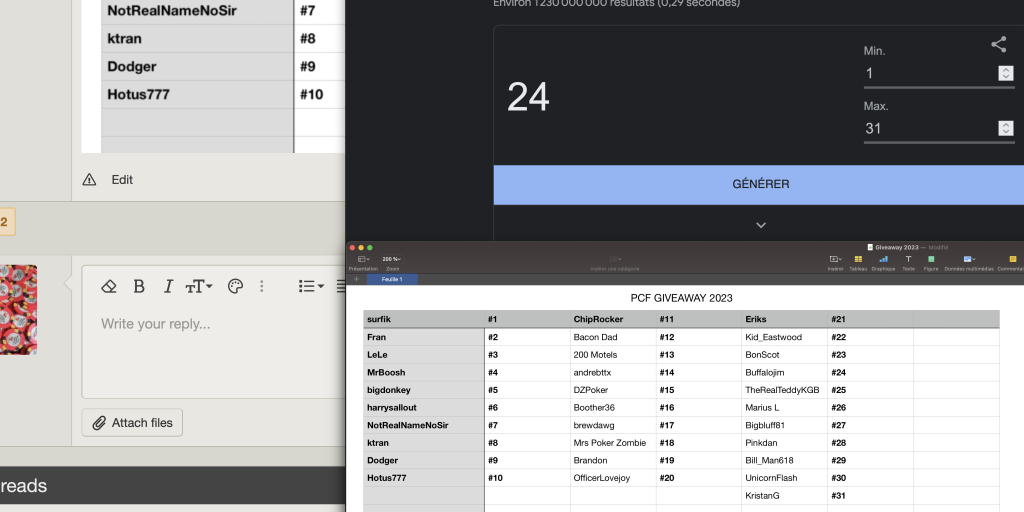Click the Min. value stepper
The image size is (1024, 512).
[x=1005, y=73]
